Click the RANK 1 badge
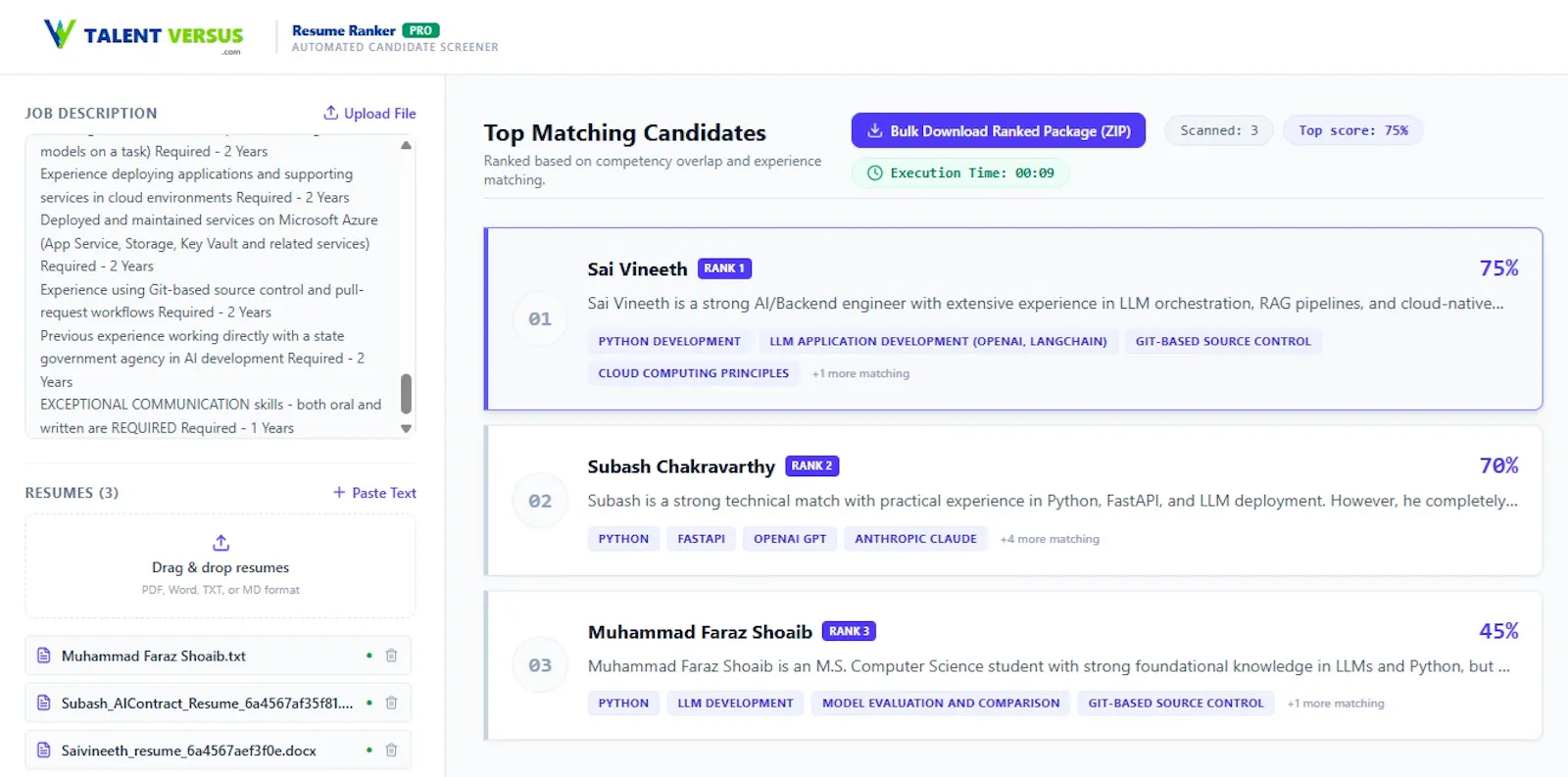 point(724,268)
